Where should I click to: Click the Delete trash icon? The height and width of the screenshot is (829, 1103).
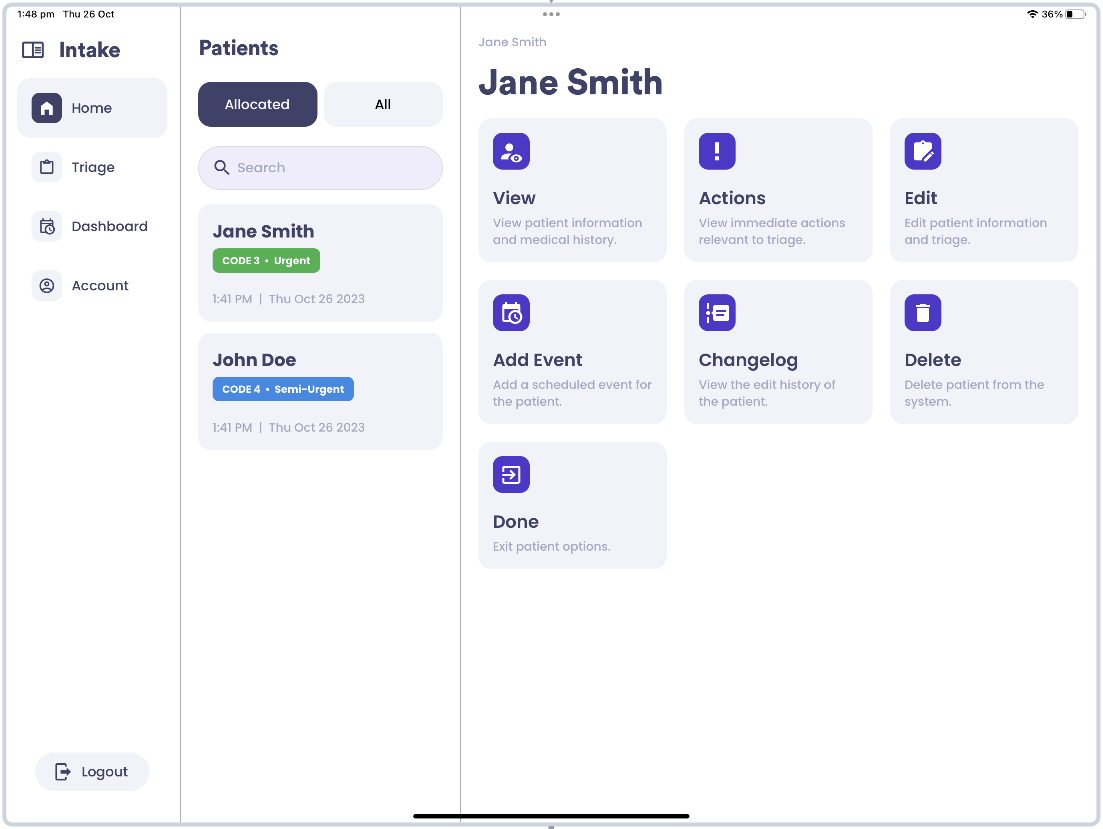tap(923, 312)
